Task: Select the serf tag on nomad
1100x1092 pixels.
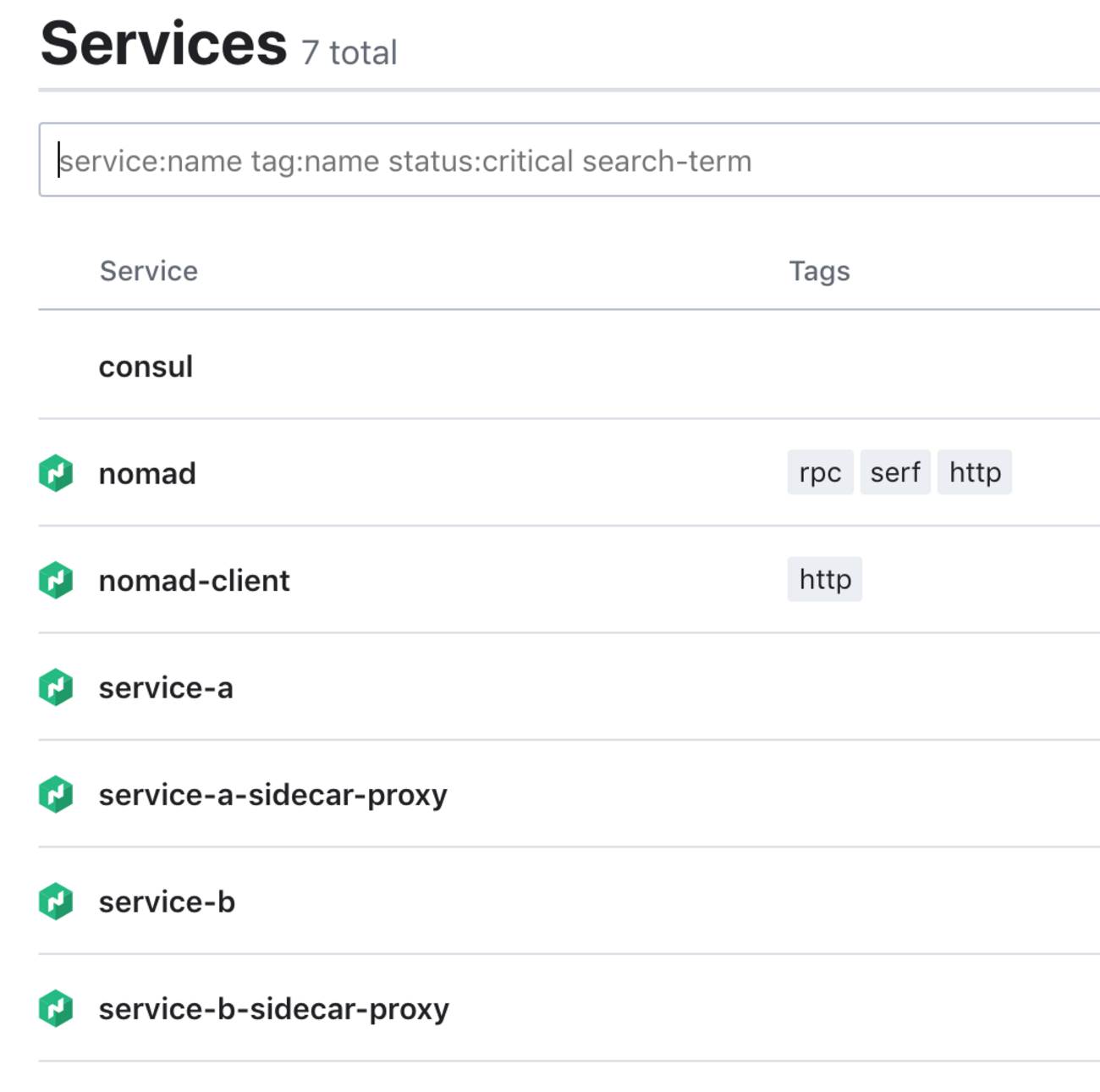Action: point(895,472)
